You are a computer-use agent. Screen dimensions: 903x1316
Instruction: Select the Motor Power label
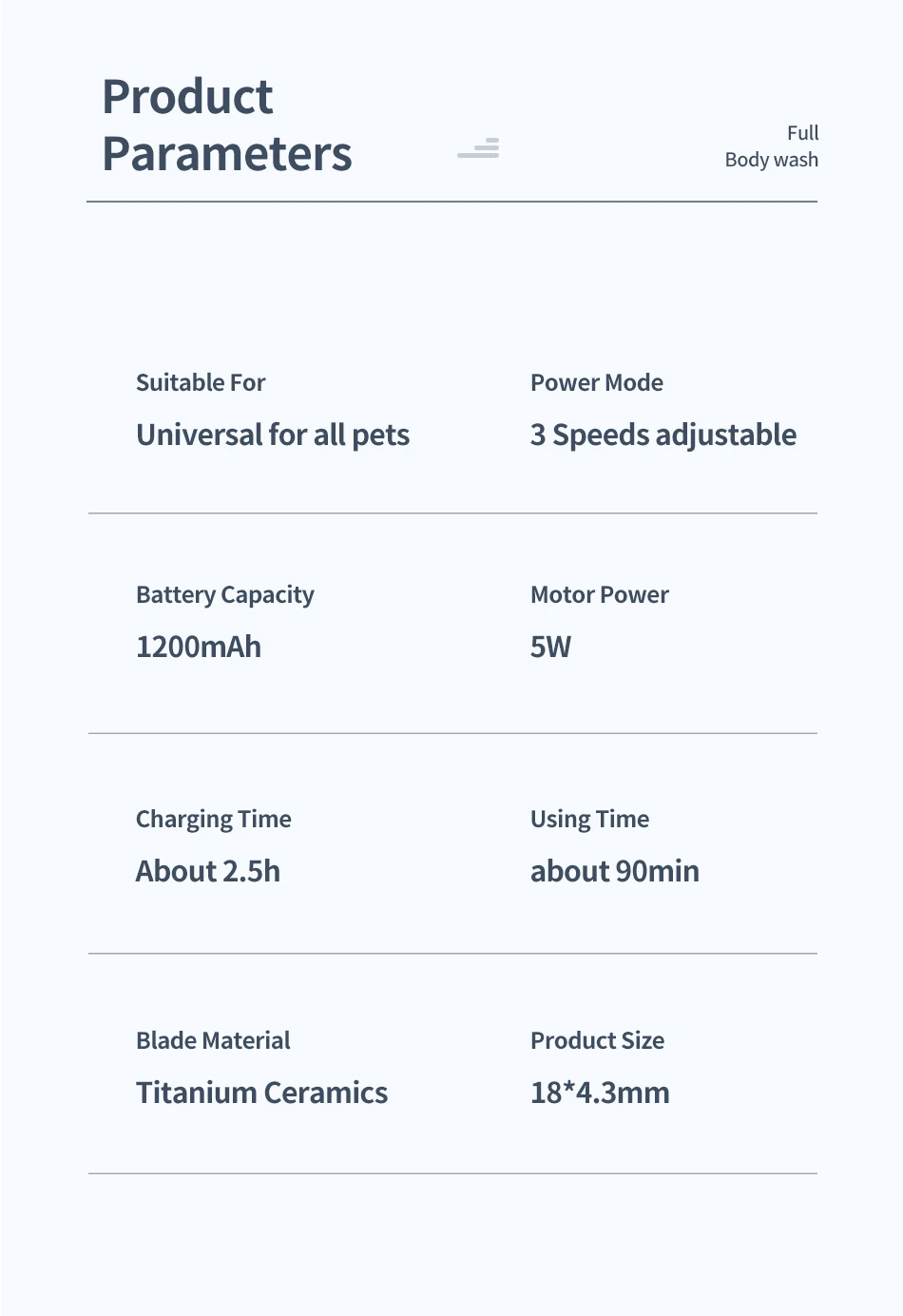click(600, 594)
